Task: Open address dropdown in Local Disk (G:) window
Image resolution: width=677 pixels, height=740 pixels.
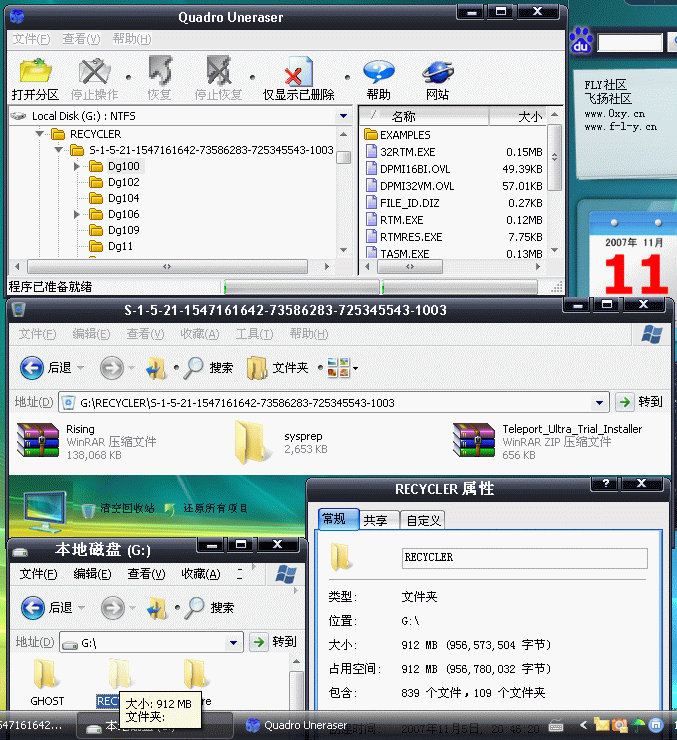Action: [x=233, y=643]
